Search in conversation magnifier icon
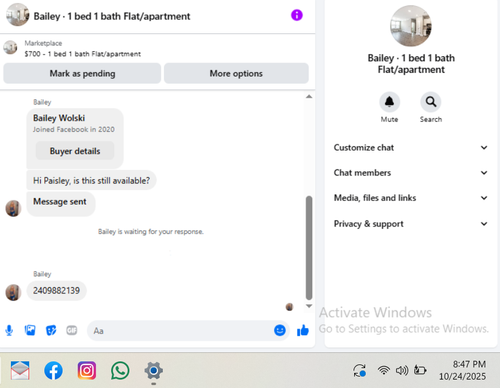Screen dimensions: 500x388 coord(431,102)
